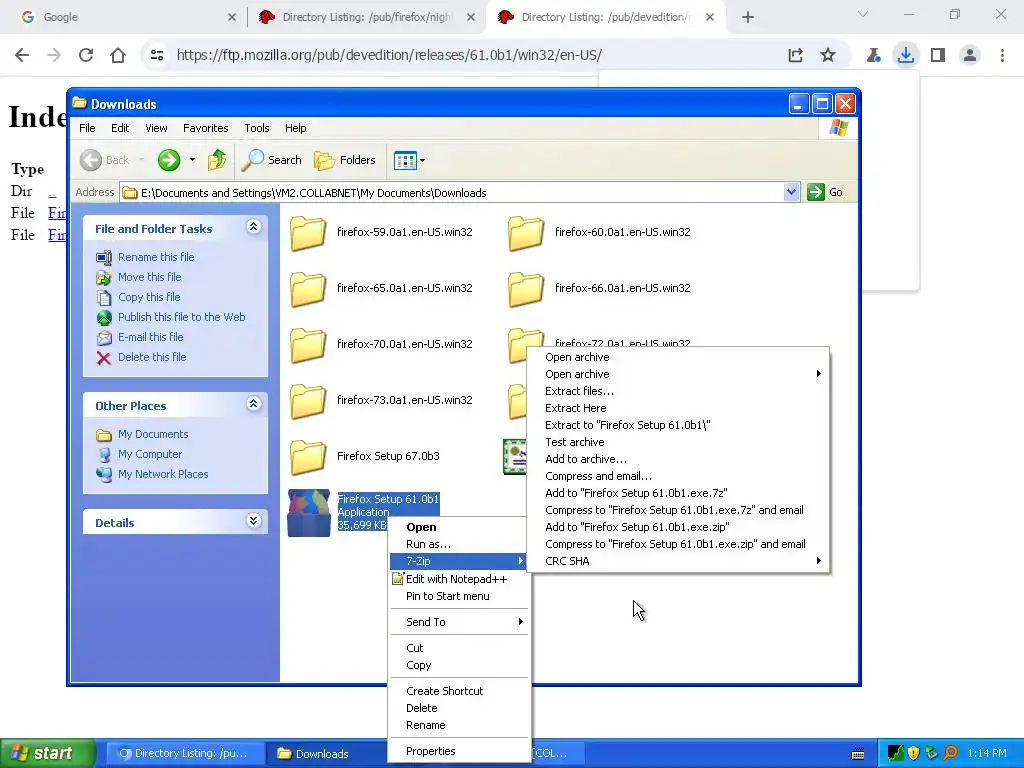Click the Firefox Setup 61.0b1 application icon
1024x768 pixels.
309,513
